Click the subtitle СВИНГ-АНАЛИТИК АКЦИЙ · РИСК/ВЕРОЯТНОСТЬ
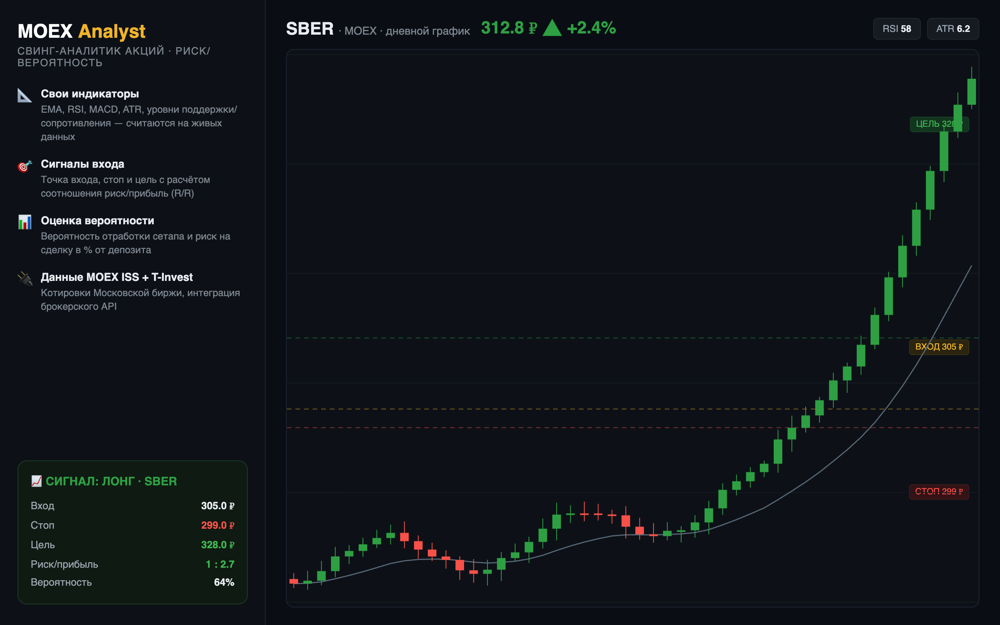The image size is (1000, 625). click(x=114, y=57)
